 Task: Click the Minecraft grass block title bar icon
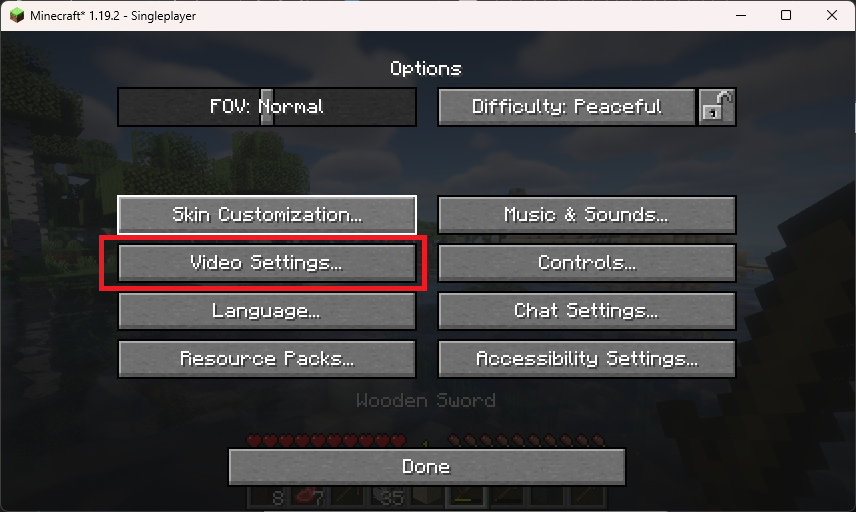coord(17,15)
